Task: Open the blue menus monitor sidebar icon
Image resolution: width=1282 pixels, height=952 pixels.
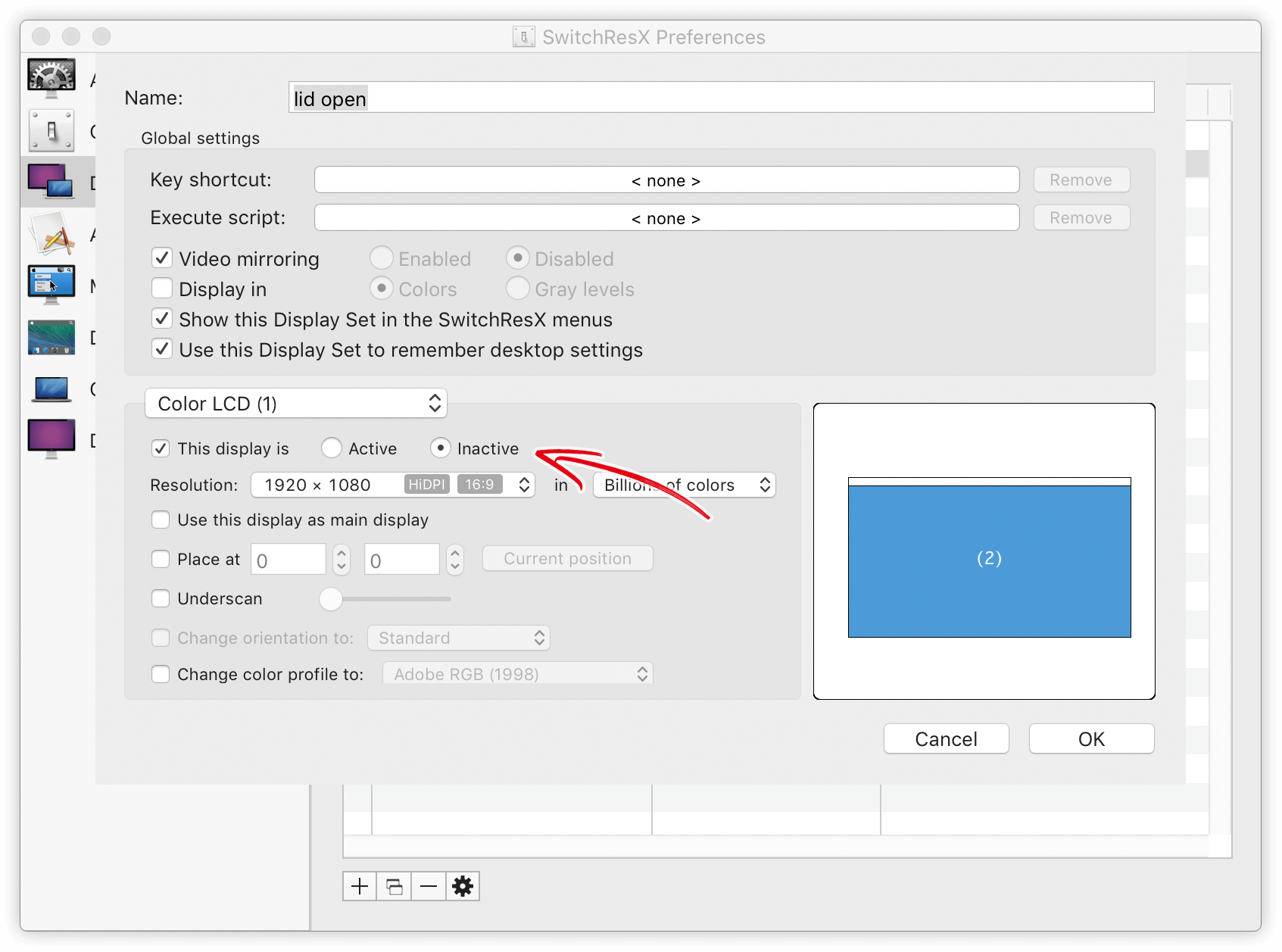Action: click(51, 285)
